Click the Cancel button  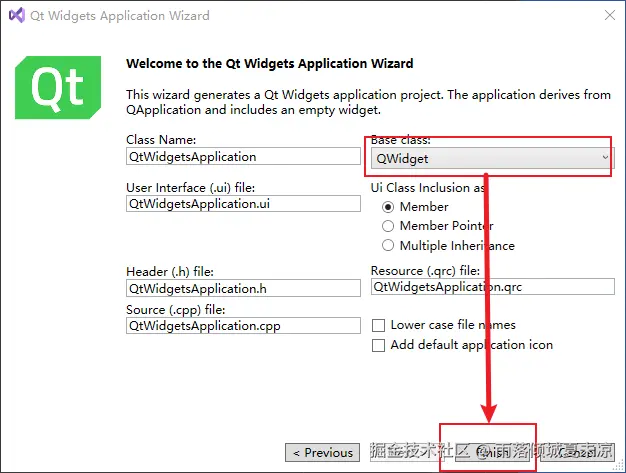point(577,453)
